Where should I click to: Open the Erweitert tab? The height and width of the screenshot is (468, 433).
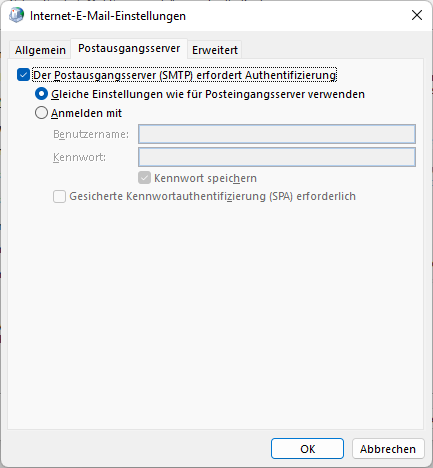pyautogui.click(x=215, y=50)
